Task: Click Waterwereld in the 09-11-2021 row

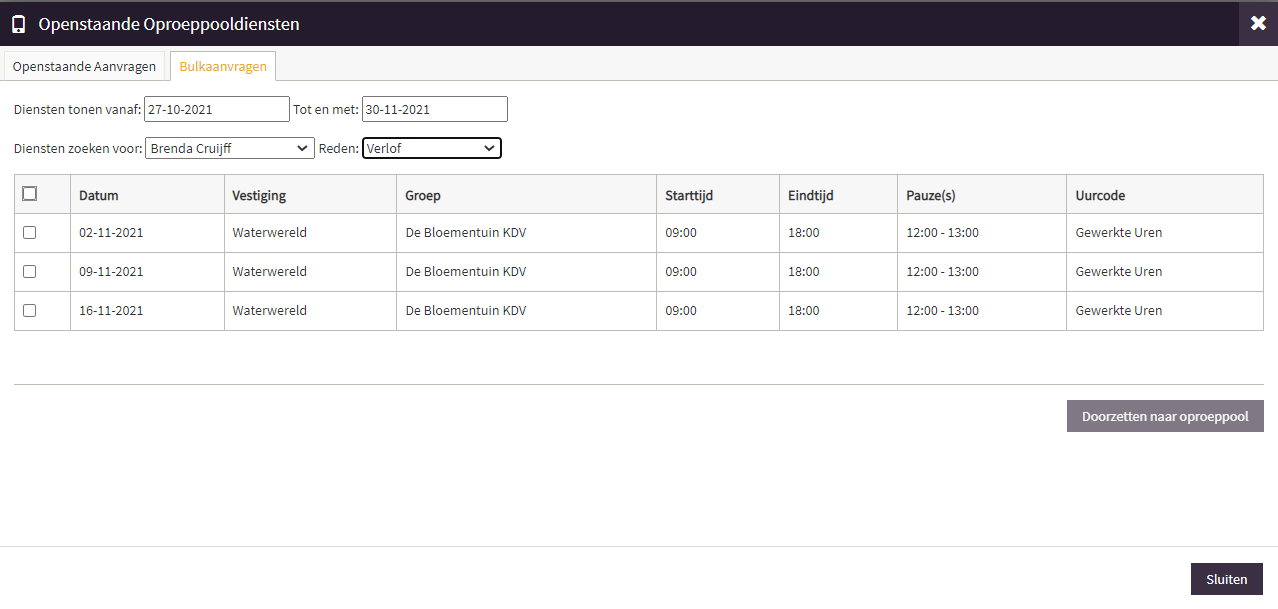Action: [x=270, y=271]
